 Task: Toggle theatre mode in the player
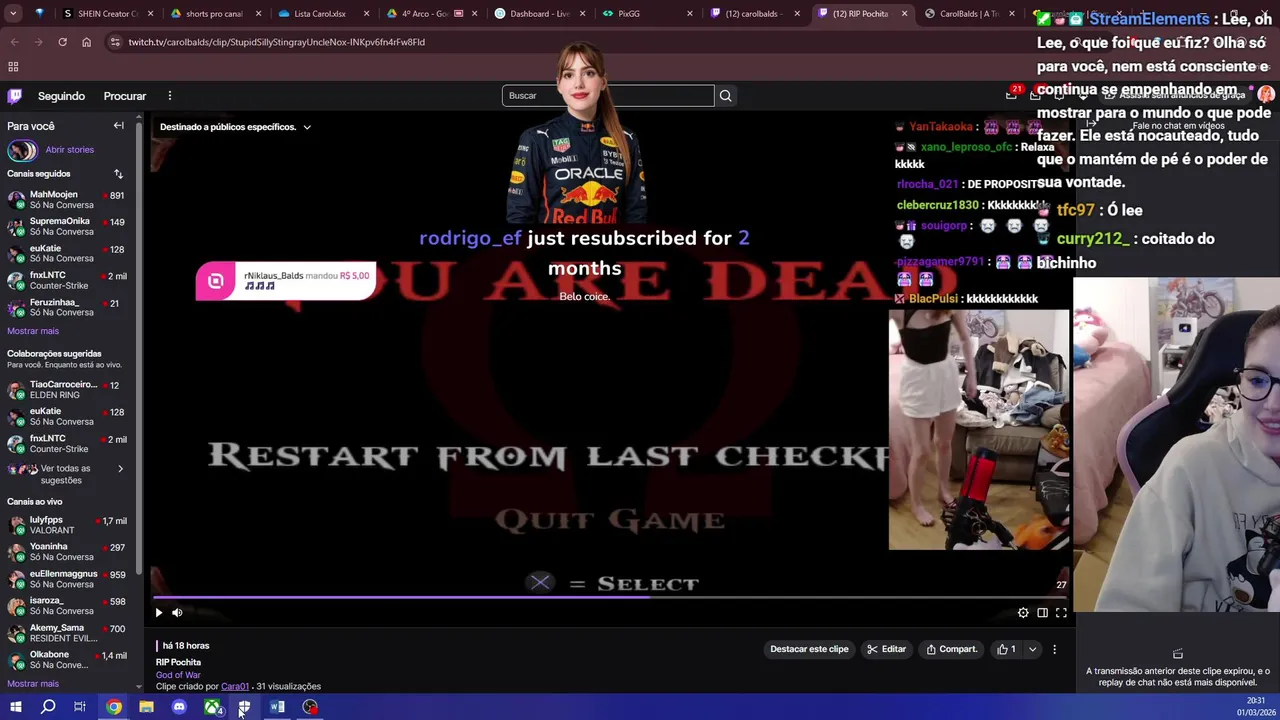coord(1042,613)
